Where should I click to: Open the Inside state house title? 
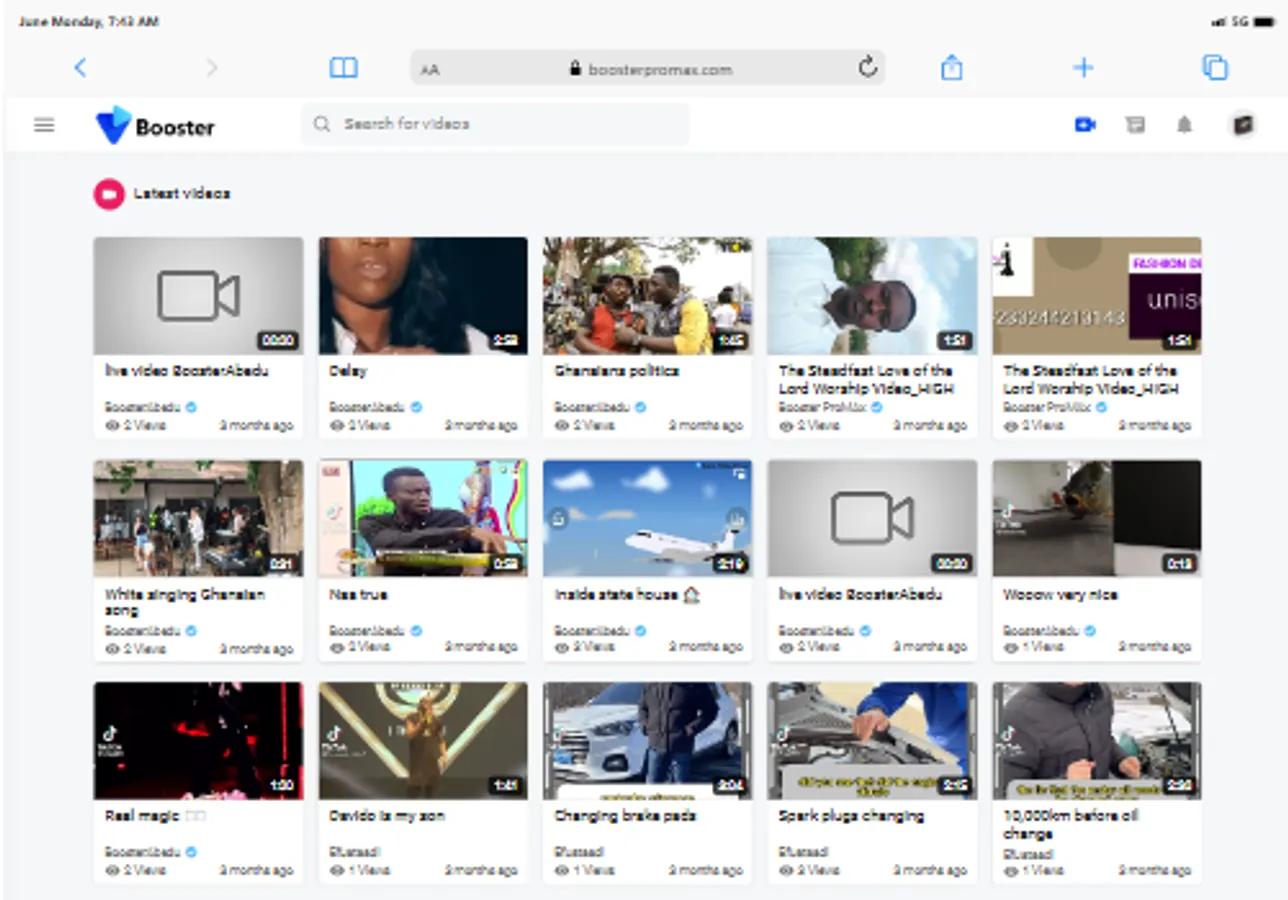[627, 595]
